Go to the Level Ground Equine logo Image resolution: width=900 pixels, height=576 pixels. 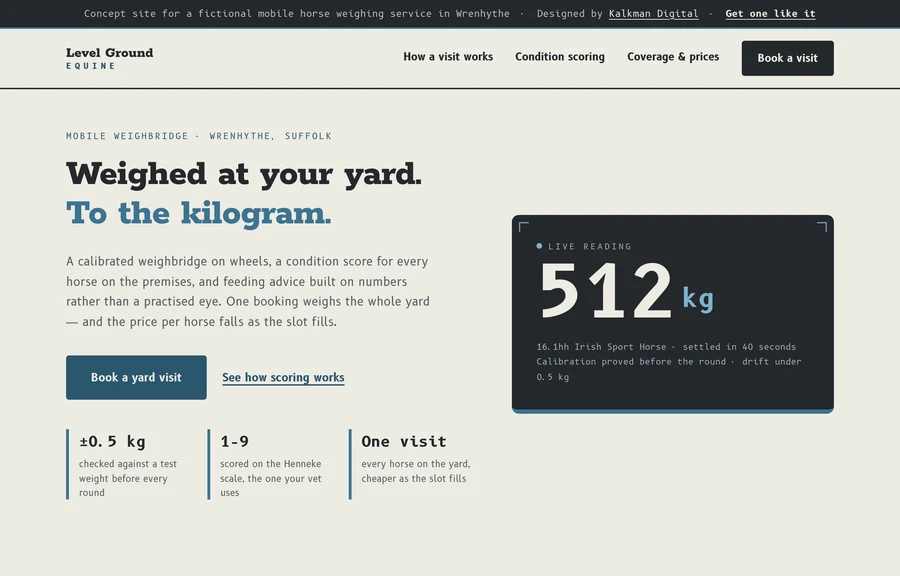pyautogui.click(x=110, y=58)
